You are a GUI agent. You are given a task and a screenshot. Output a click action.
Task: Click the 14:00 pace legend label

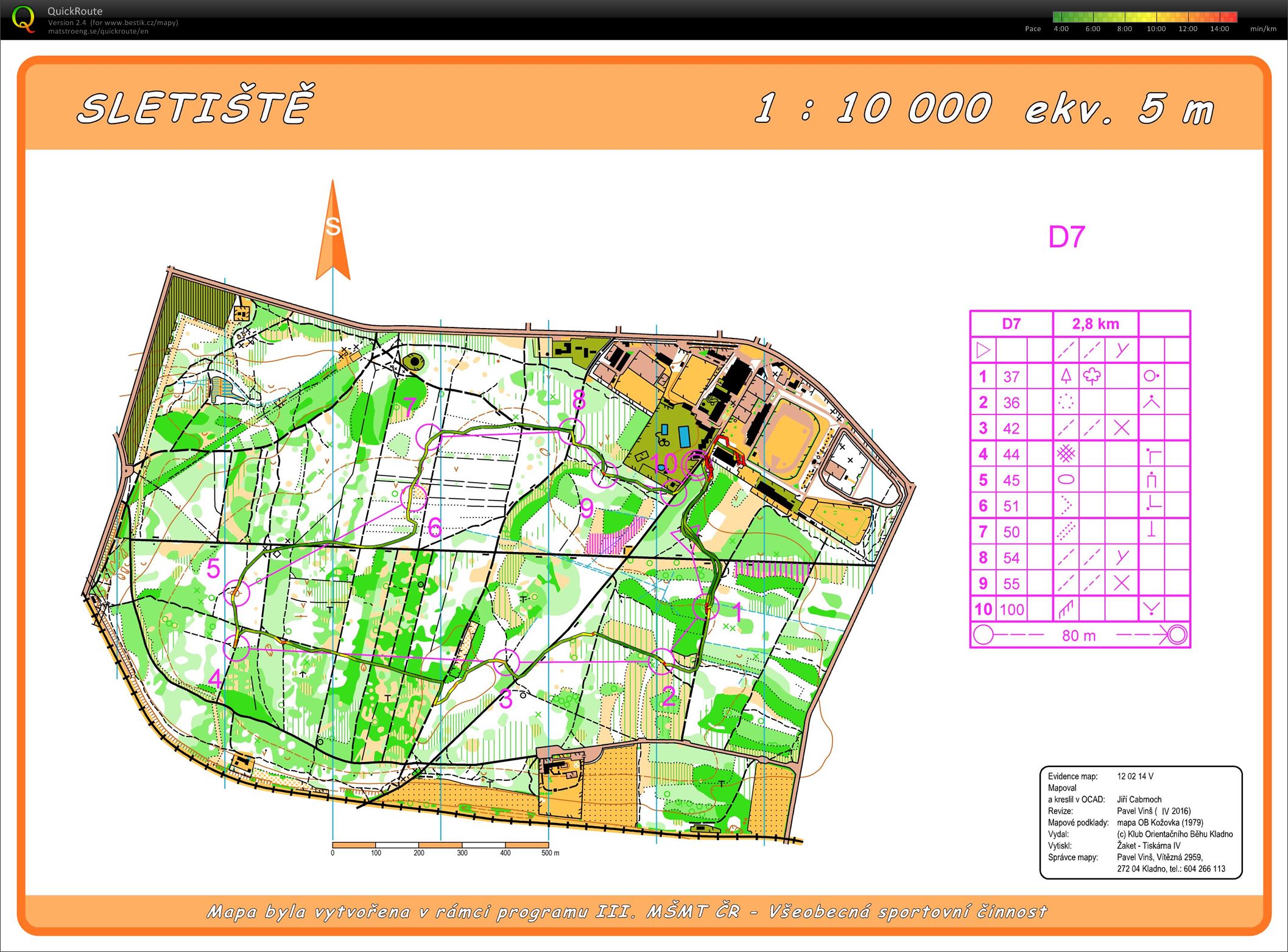click(1219, 29)
